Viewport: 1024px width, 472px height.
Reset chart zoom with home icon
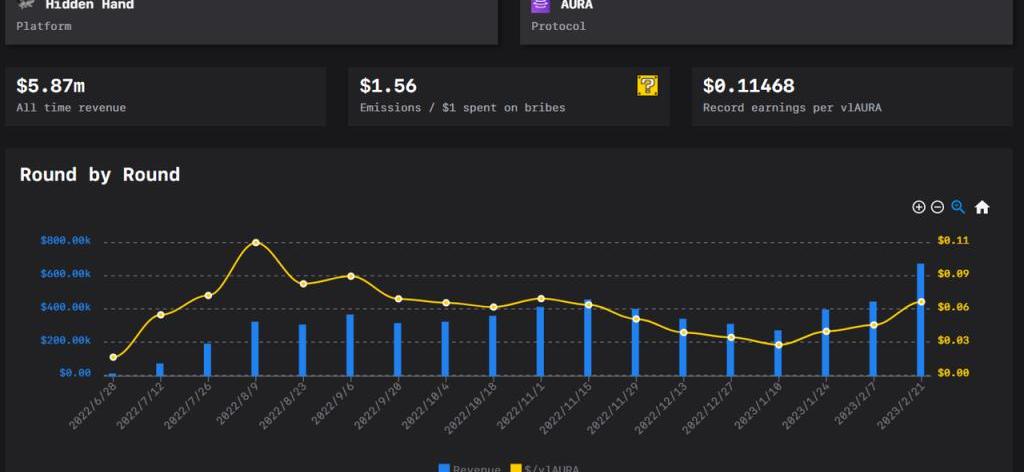point(982,207)
